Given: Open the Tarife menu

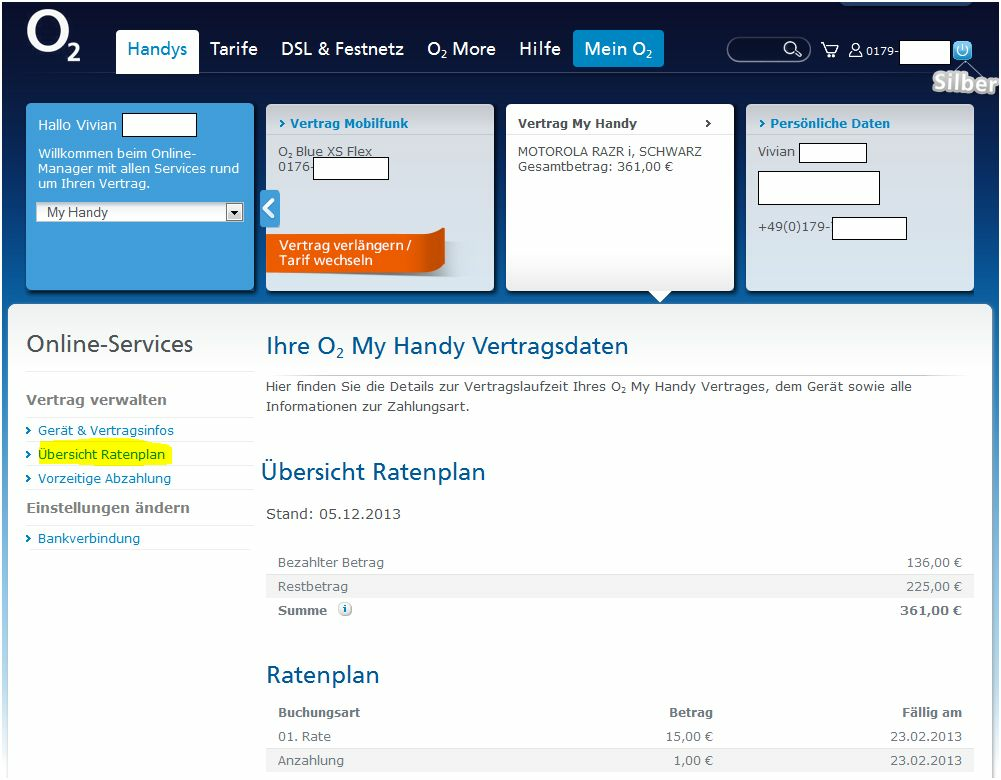Looking at the screenshot, I should (x=234, y=49).
